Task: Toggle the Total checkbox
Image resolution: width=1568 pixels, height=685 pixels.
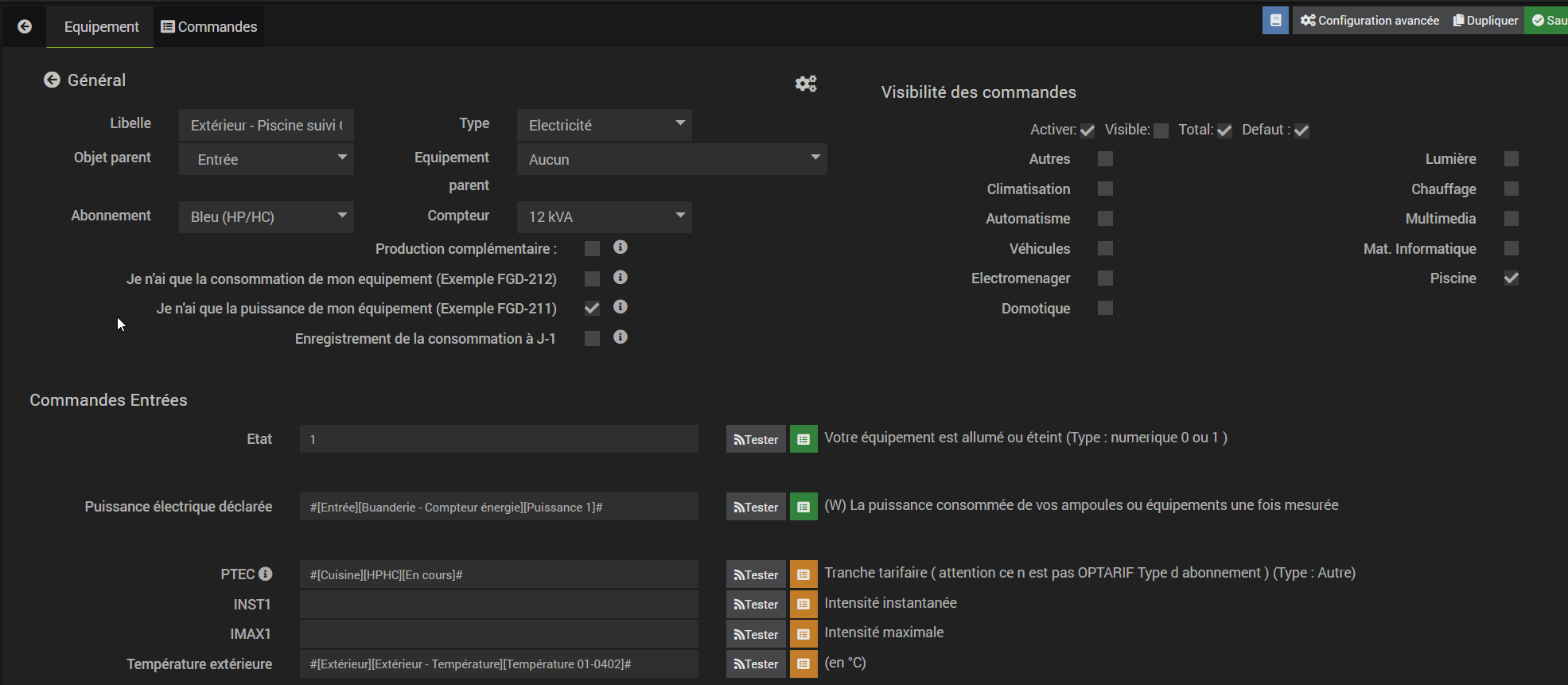Action: click(x=1224, y=130)
